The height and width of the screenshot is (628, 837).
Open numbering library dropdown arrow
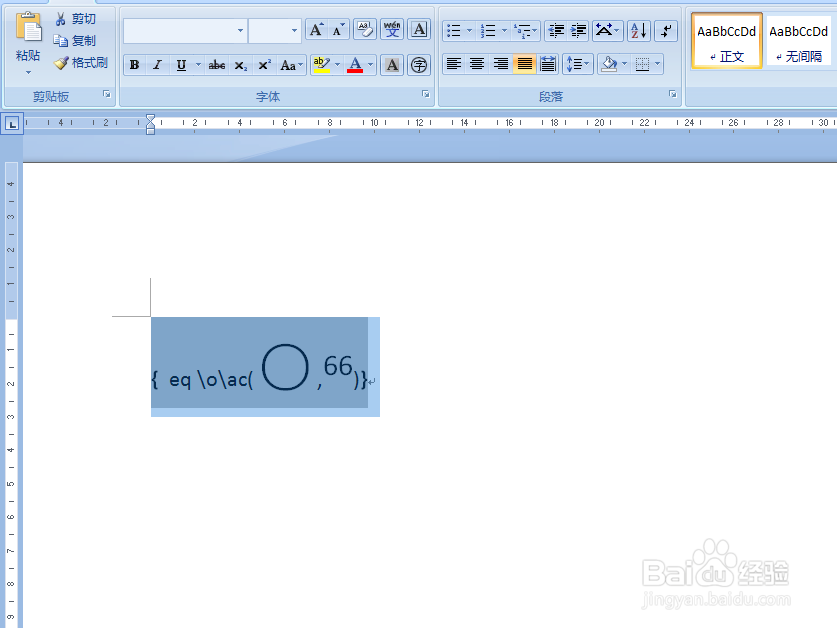click(504, 30)
